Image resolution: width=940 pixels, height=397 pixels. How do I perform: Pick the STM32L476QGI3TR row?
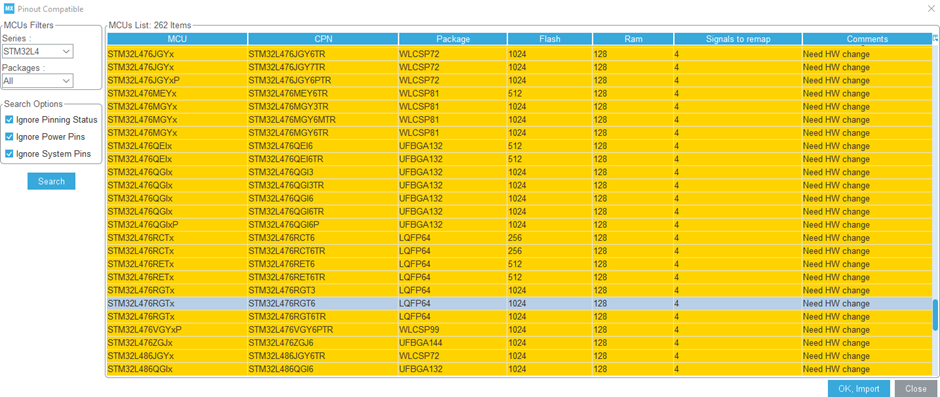coord(520,185)
